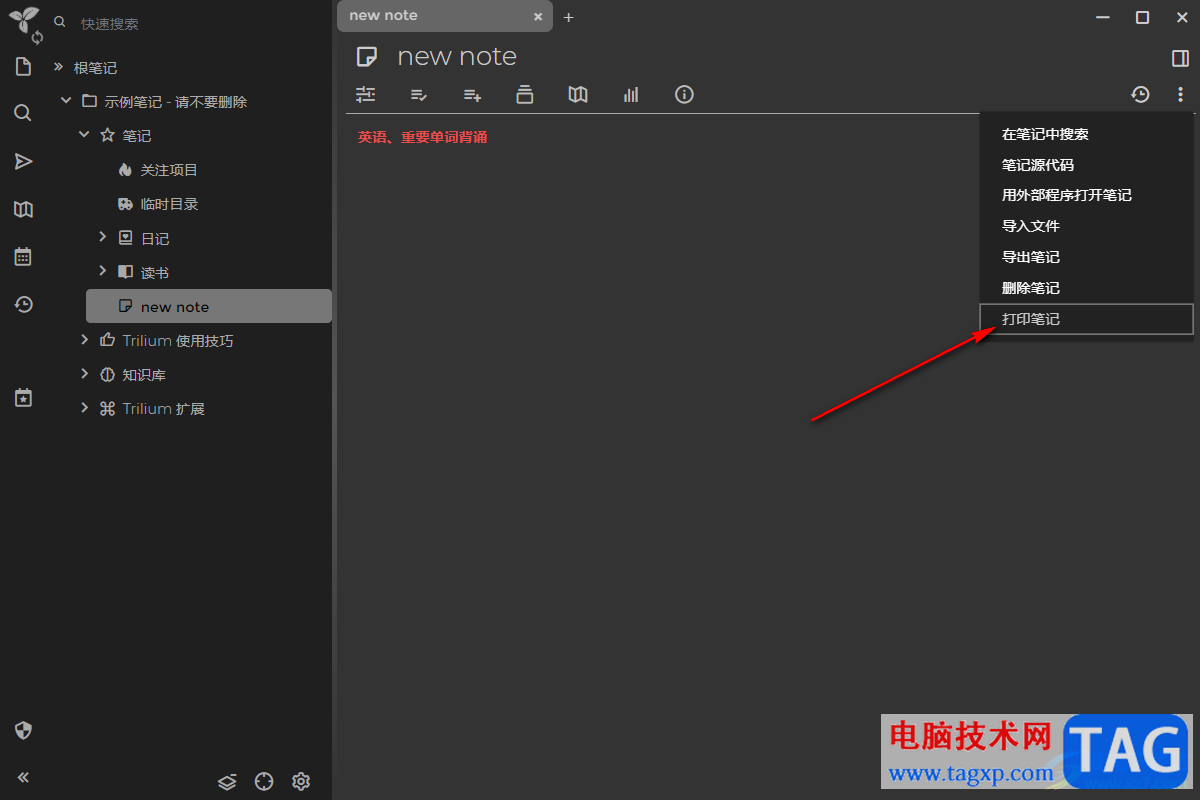Open 关注项目 note in tree
This screenshot has width=1200, height=800.
[169, 170]
